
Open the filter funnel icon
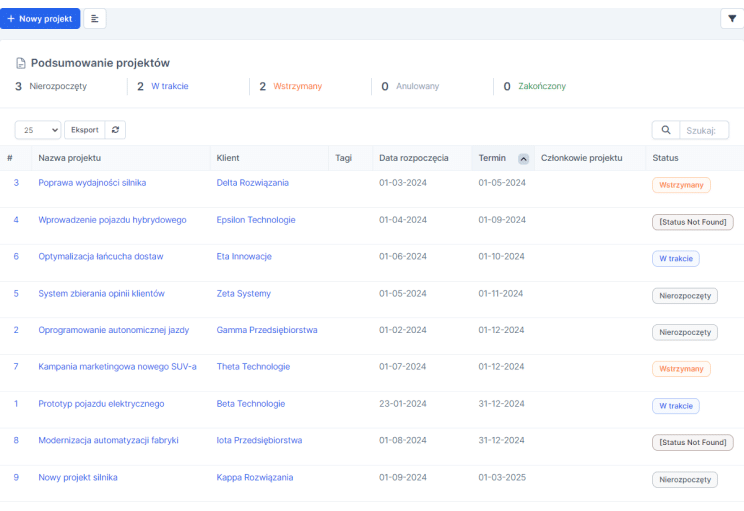(x=732, y=19)
